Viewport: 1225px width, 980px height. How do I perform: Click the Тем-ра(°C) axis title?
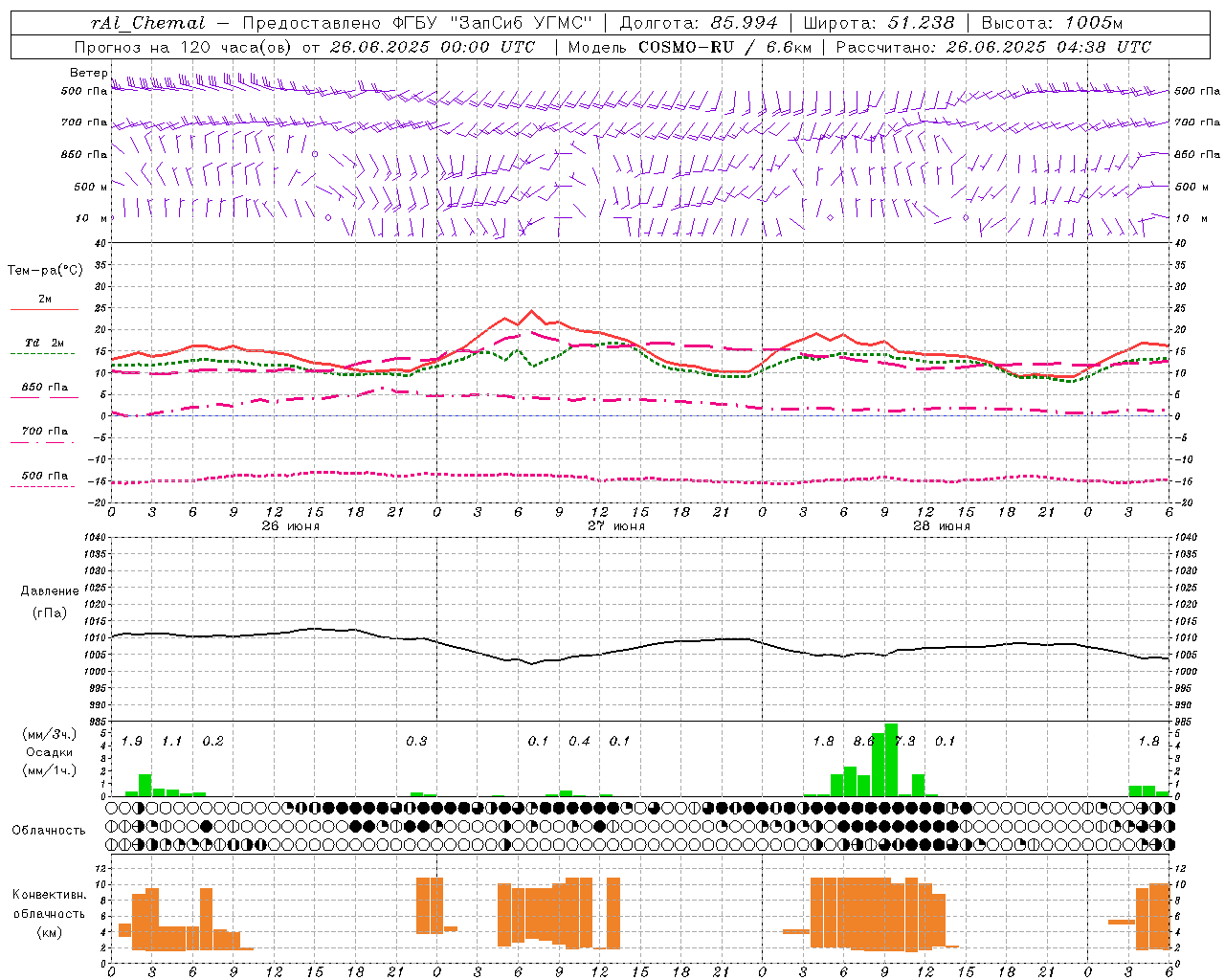click(45, 271)
